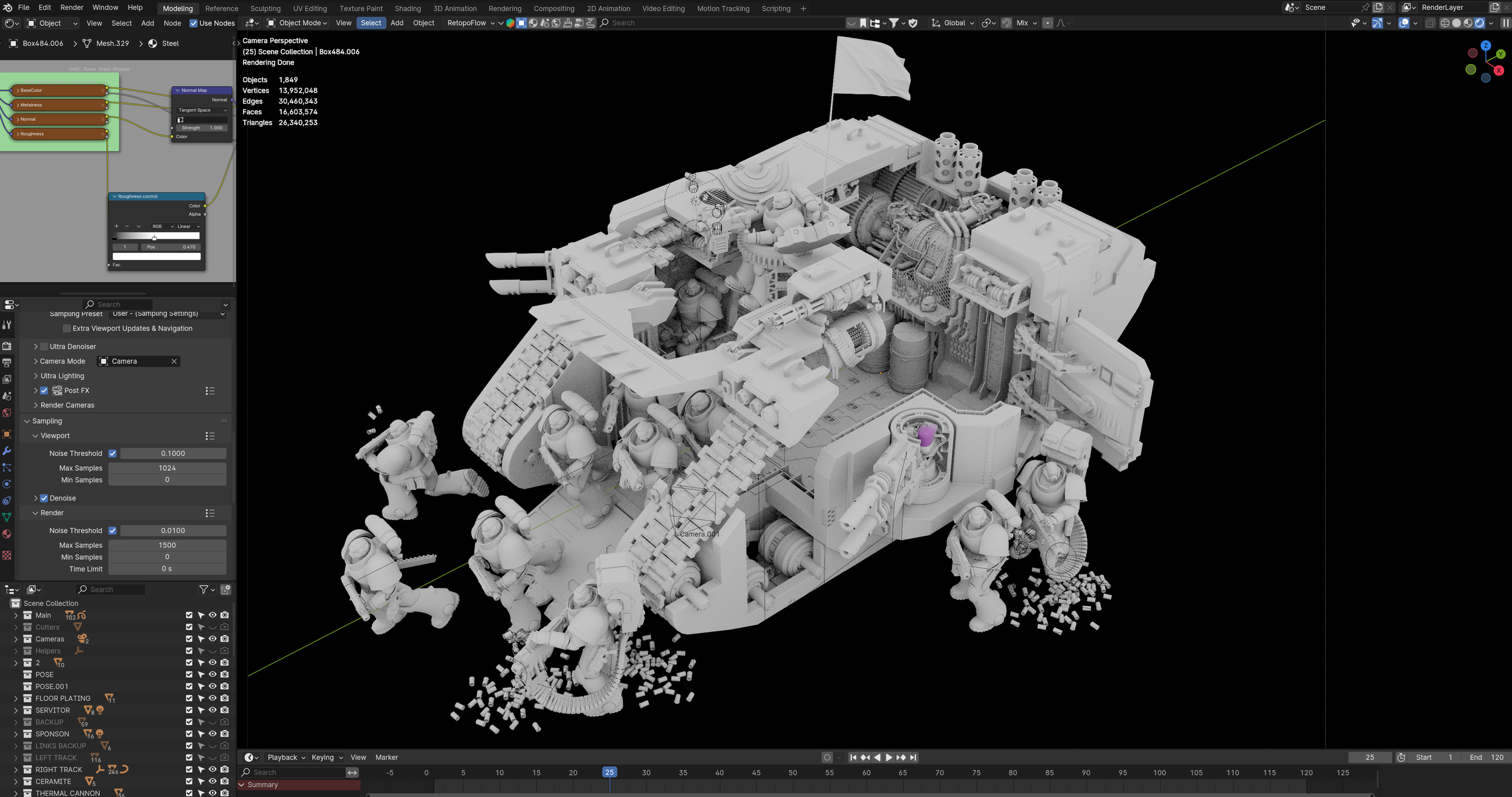Toggle X-ray in viewport header
Screen dimensions: 1512x797
[x=1430, y=23]
